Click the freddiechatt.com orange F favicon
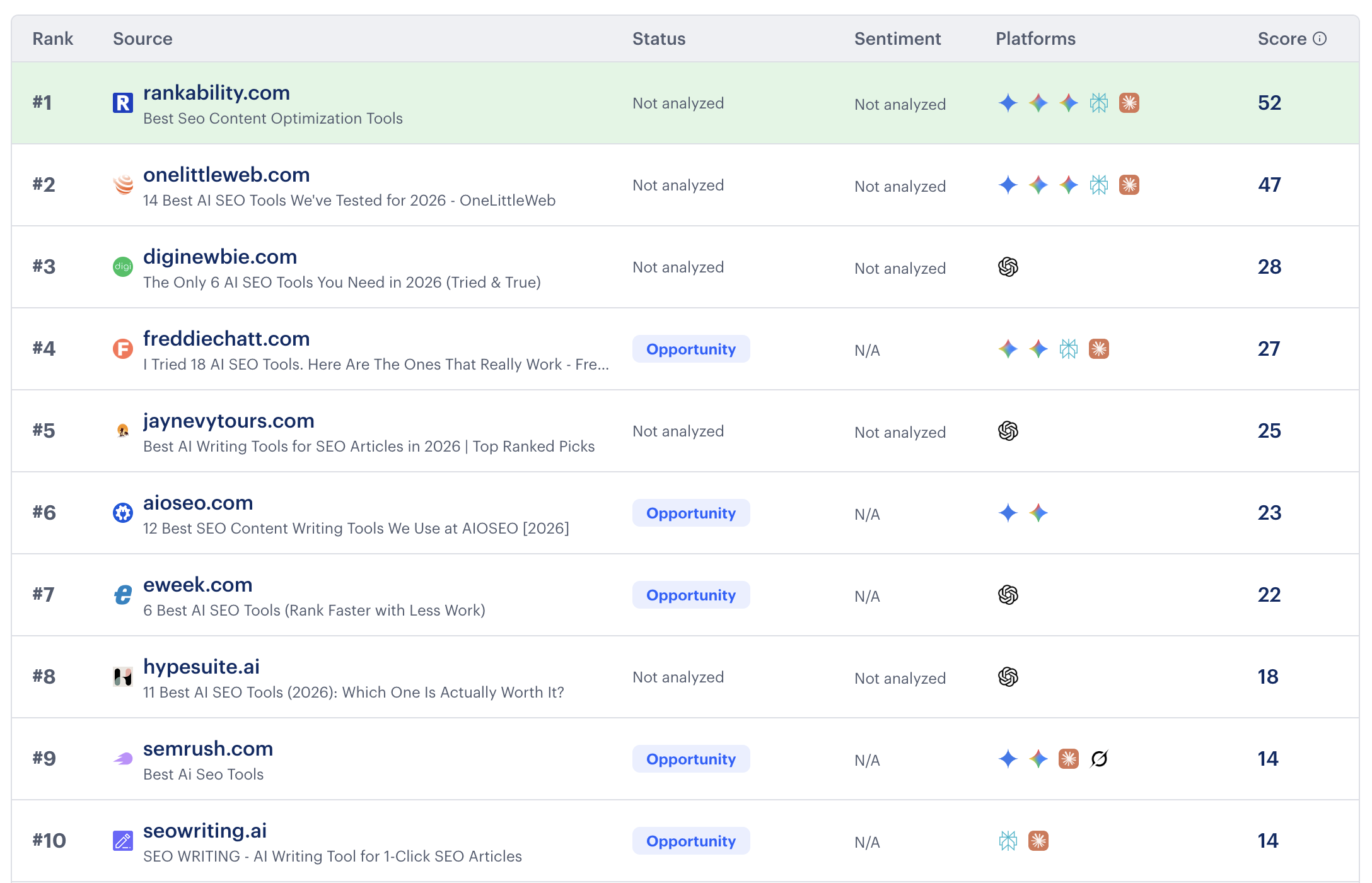The image size is (1372, 883). click(x=123, y=349)
